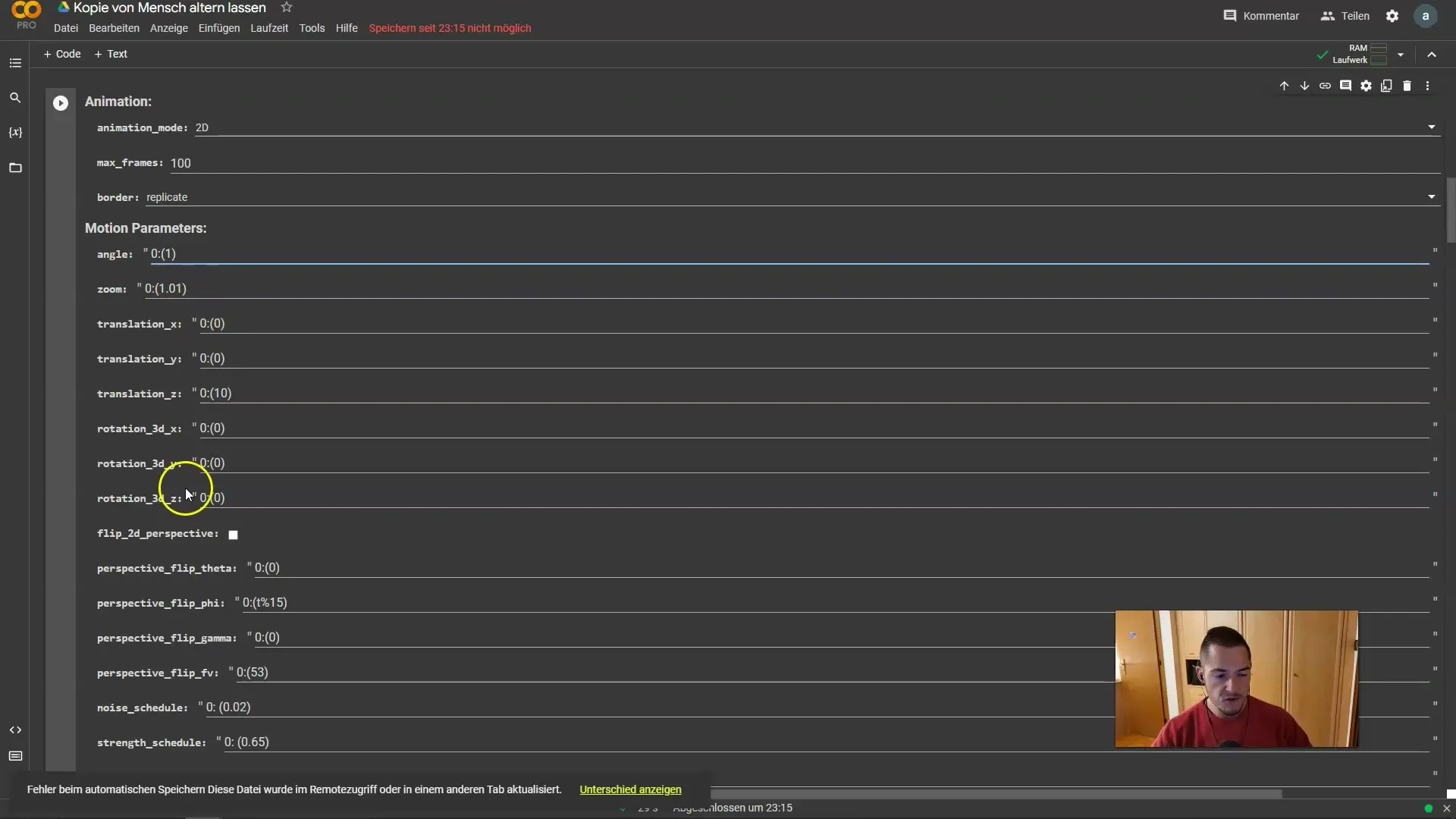Click the add Text cell button
Image resolution: width=1456 pixels, height=819 pixels.
[x=111, y=53]
